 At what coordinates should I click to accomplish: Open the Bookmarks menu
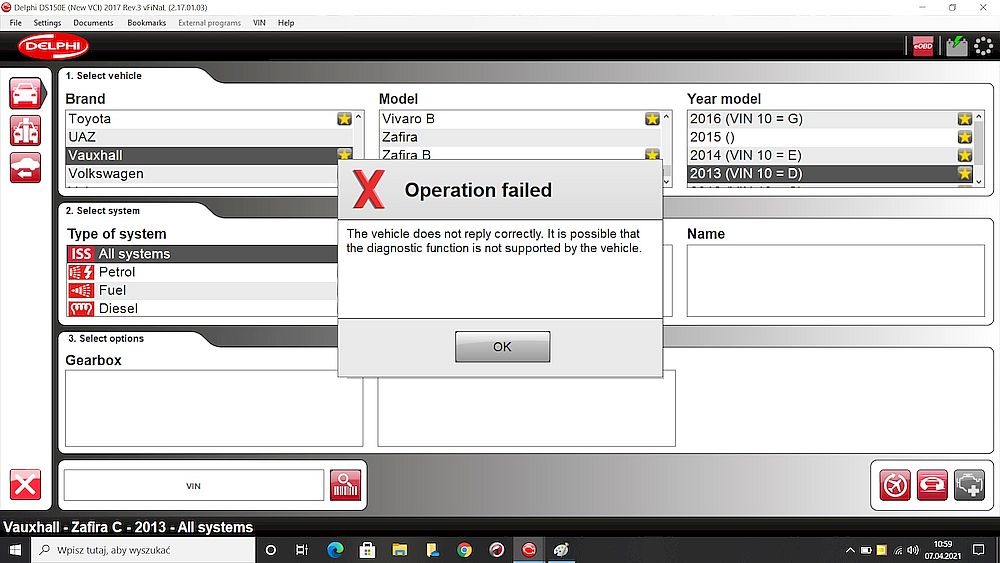tap(146, 22)
